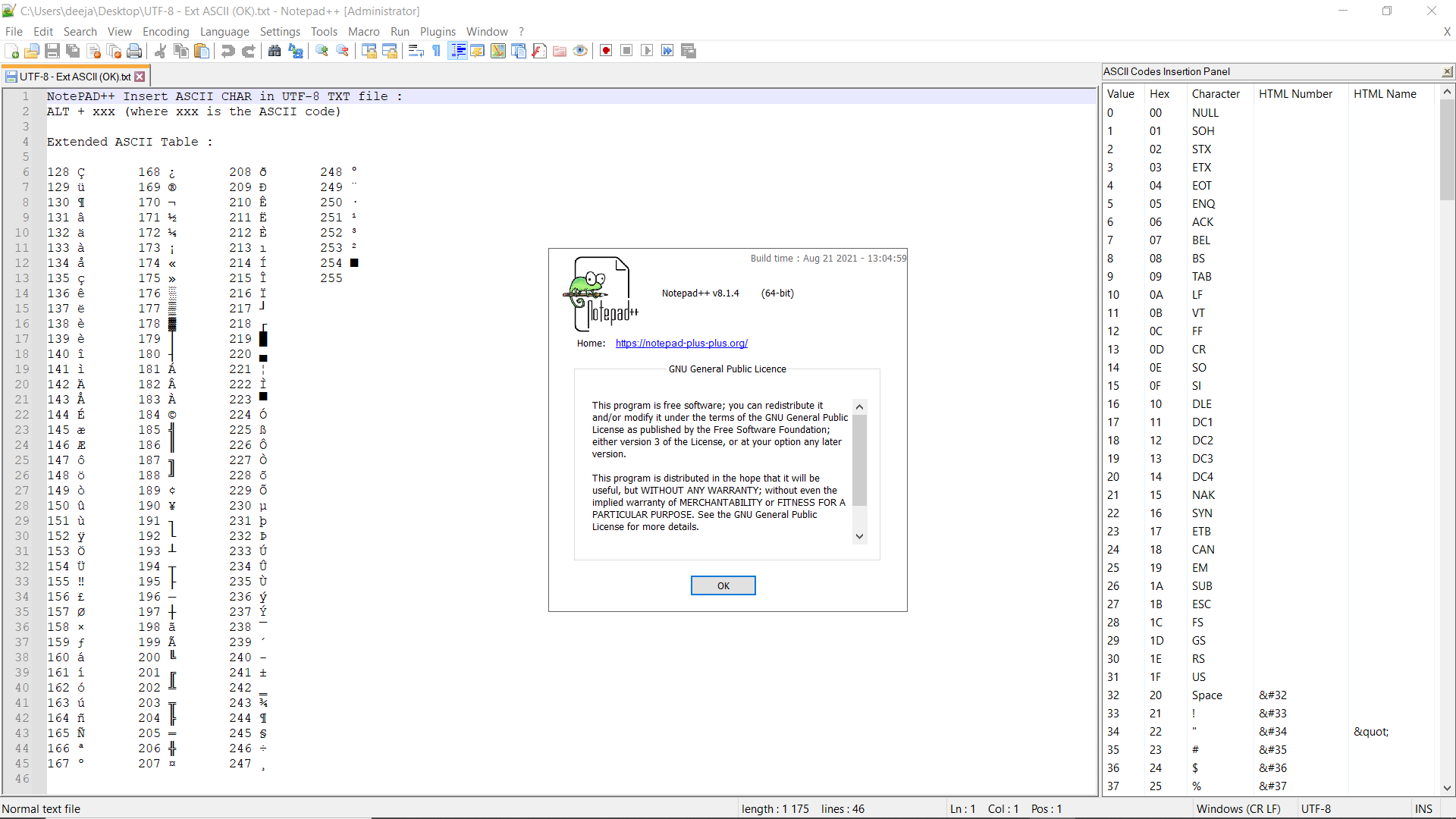The width and height of the screenshot is (1456, 819).
Task: Click the Close All toolbar icon
Action: (x=115, y=51)
